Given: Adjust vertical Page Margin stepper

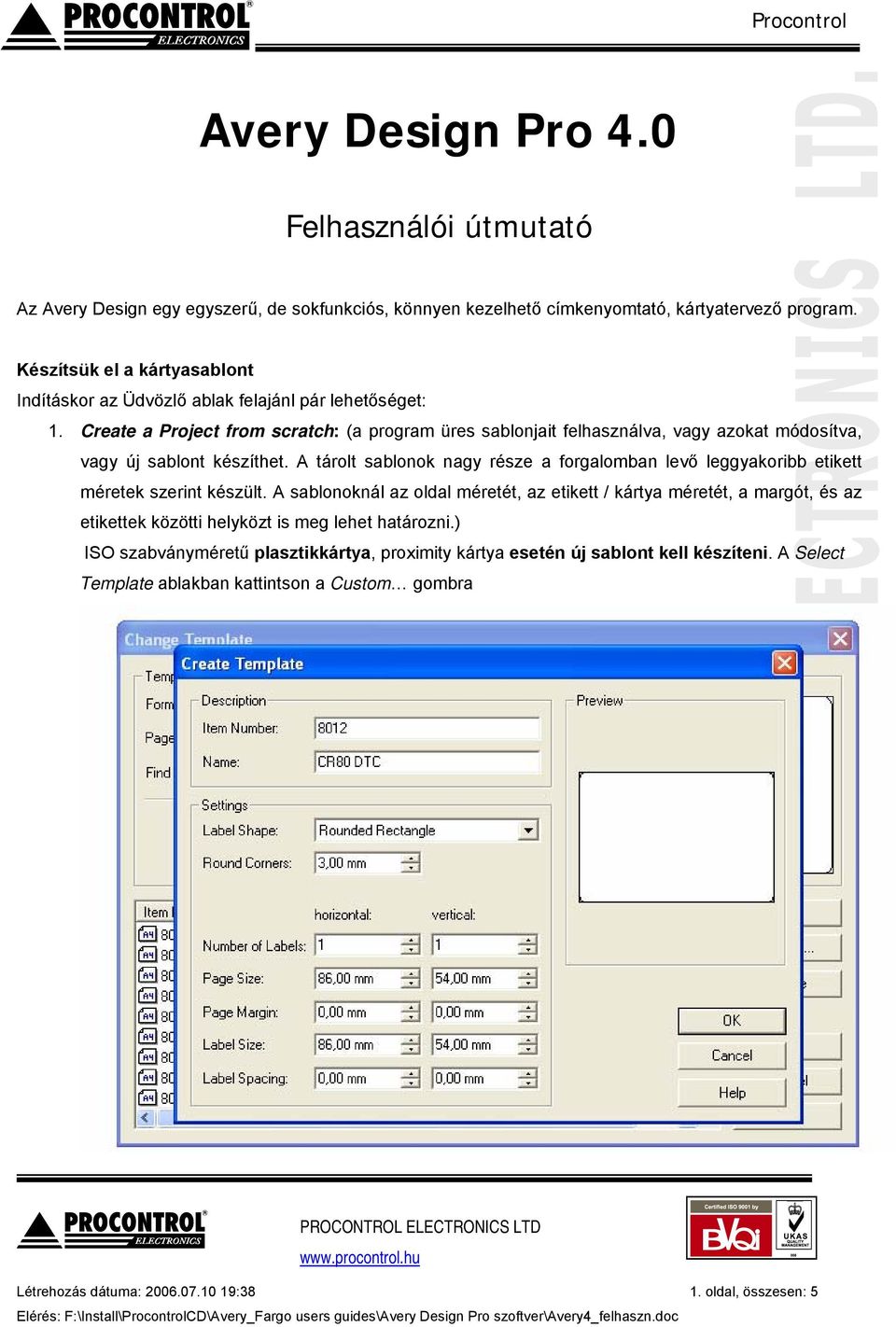Looking at the screenshot, I should click(528, 1013).
